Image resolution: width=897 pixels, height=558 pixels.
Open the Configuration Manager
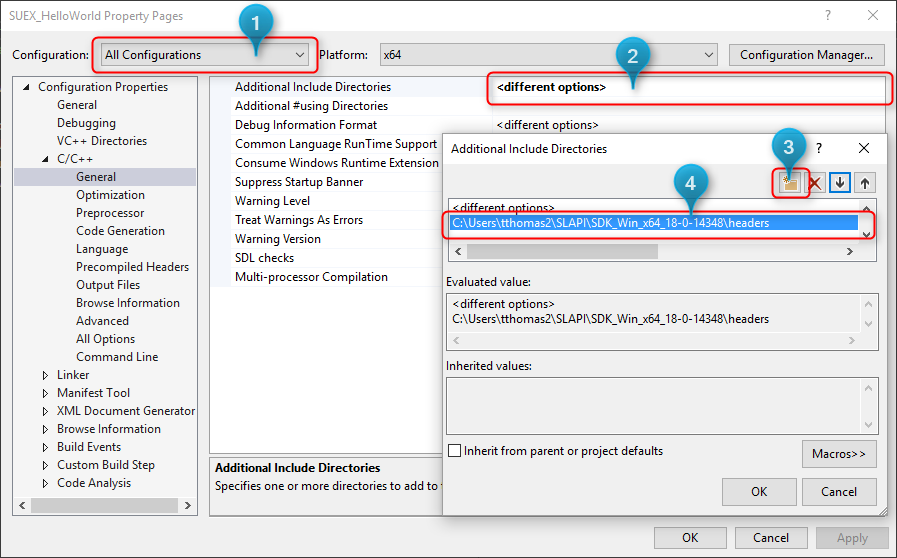807,55
